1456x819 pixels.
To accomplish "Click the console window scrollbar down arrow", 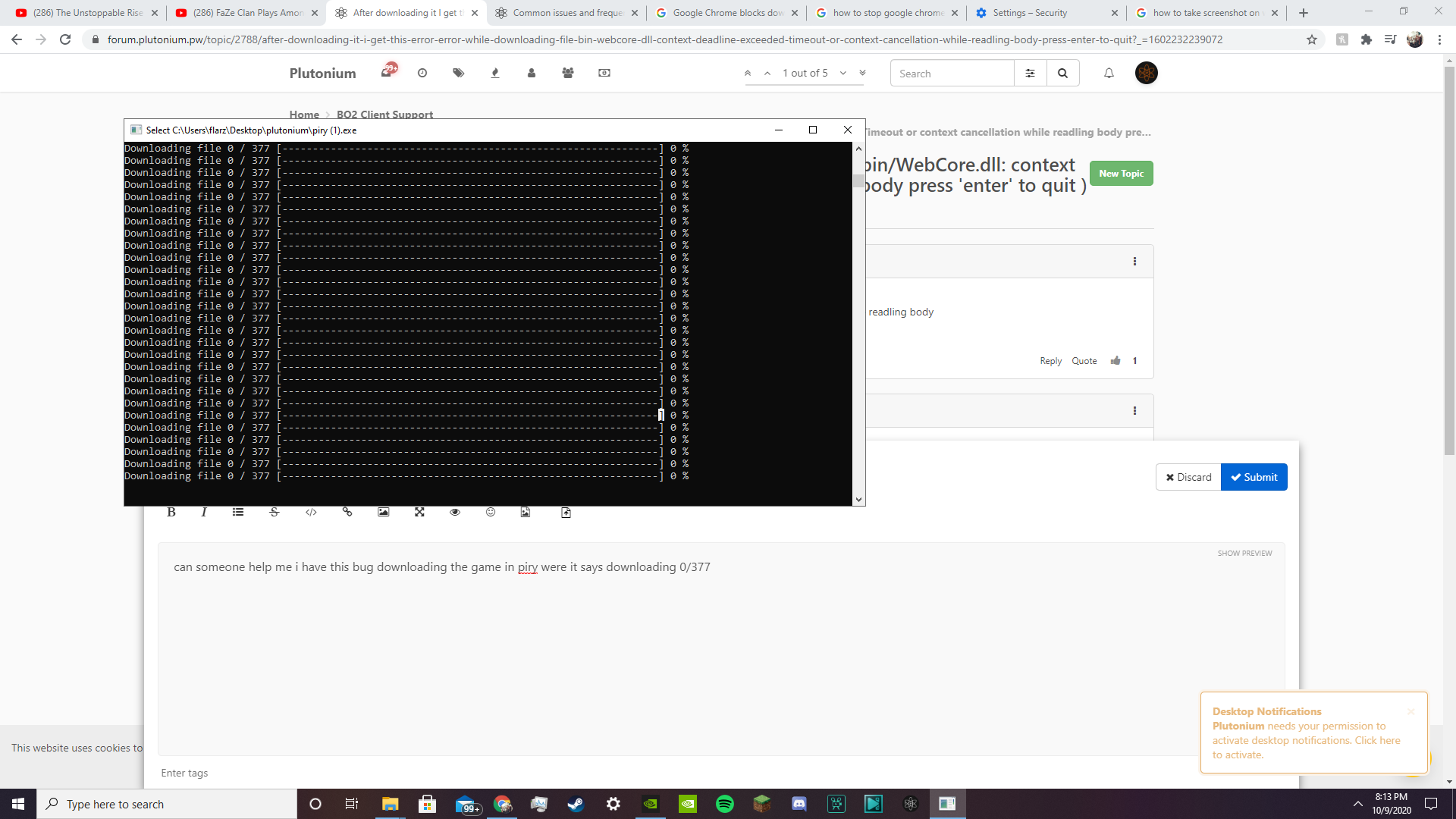I will pos(858,499).
